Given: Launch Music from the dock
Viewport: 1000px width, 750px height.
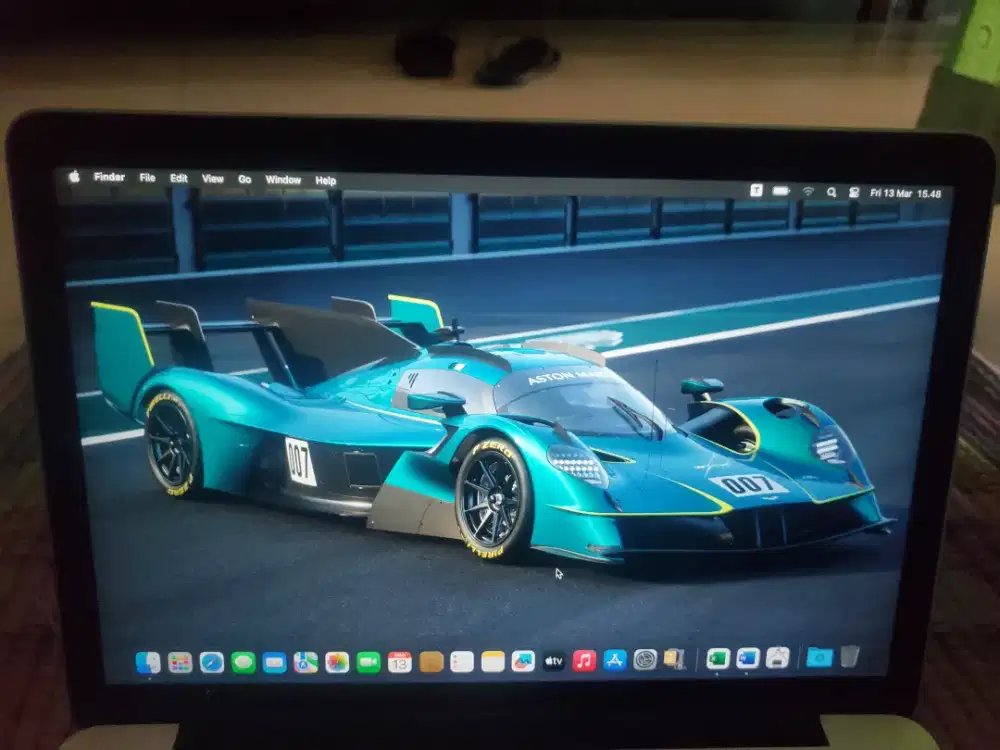Looking at the screenshot, I should [x=584, y=661].
